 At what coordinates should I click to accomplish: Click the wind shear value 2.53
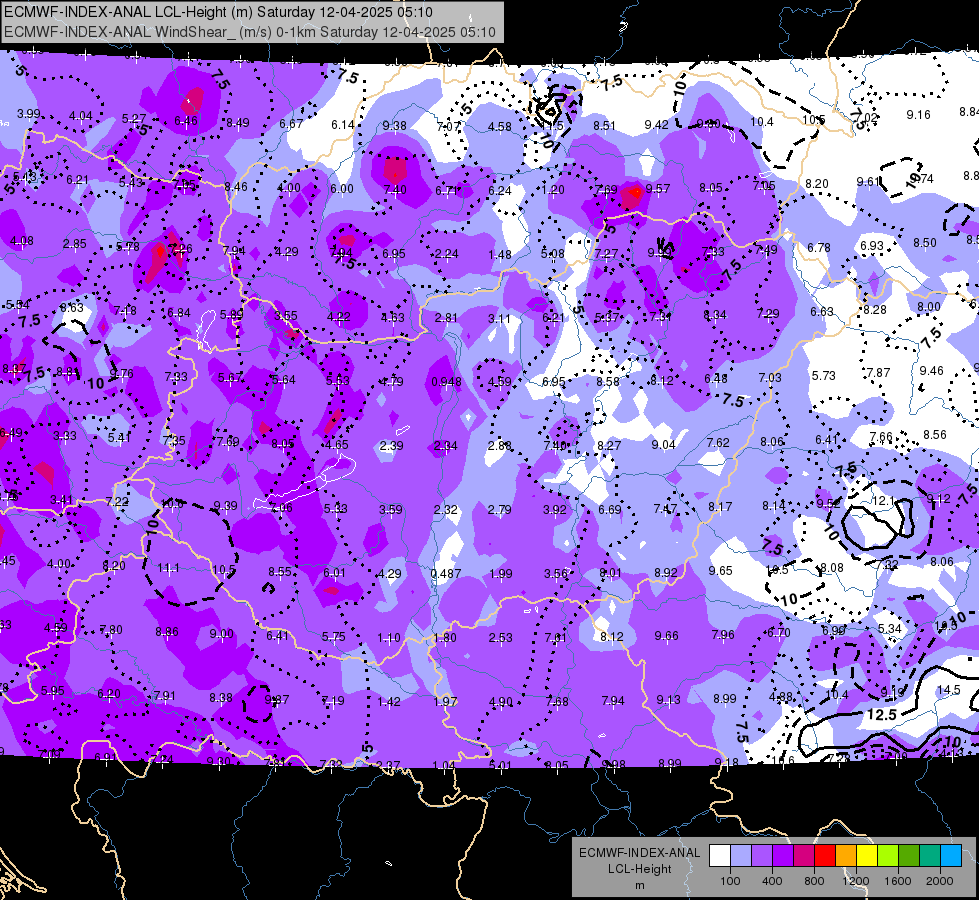coord(501,638)
